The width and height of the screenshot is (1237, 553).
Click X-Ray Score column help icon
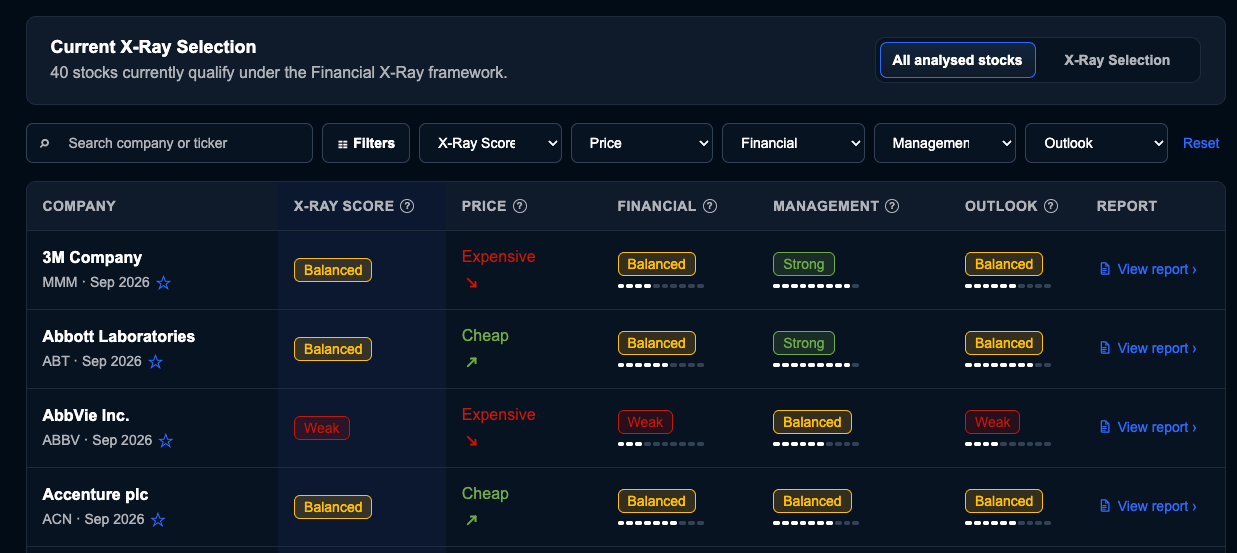coord(407,206)
